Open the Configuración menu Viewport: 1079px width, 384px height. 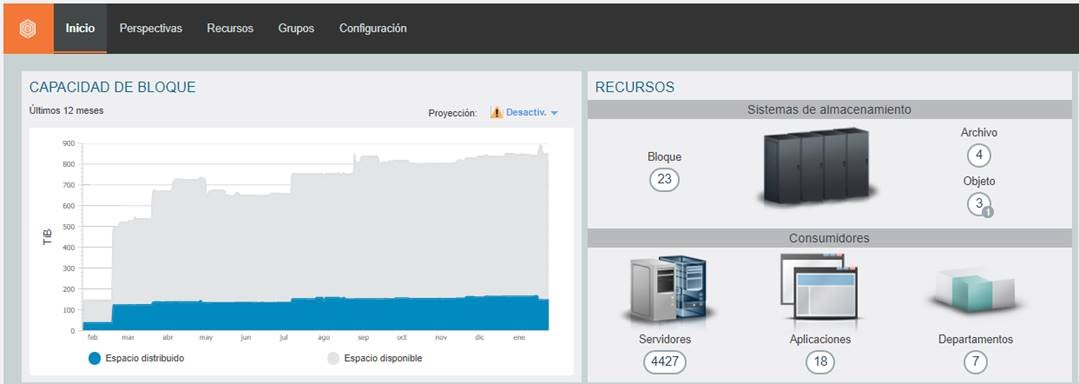[373, 28]
